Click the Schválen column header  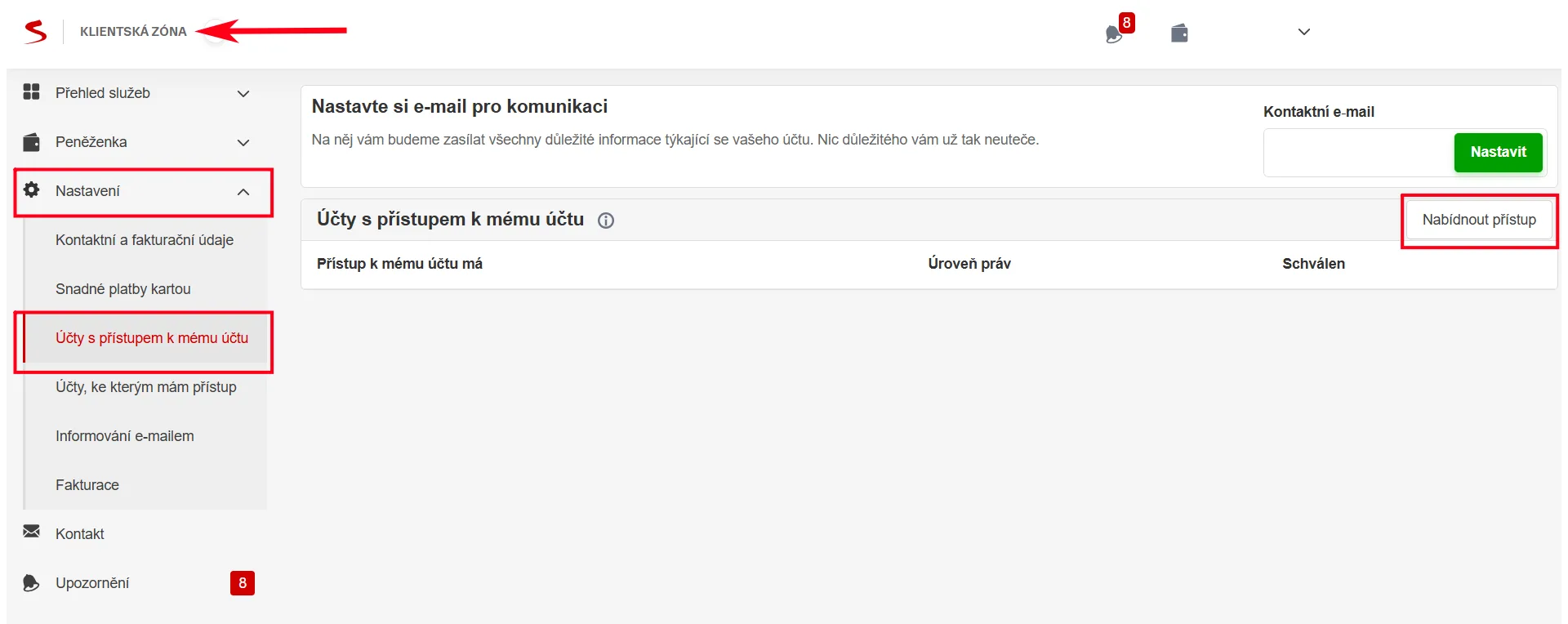(x=1313, y=264)
